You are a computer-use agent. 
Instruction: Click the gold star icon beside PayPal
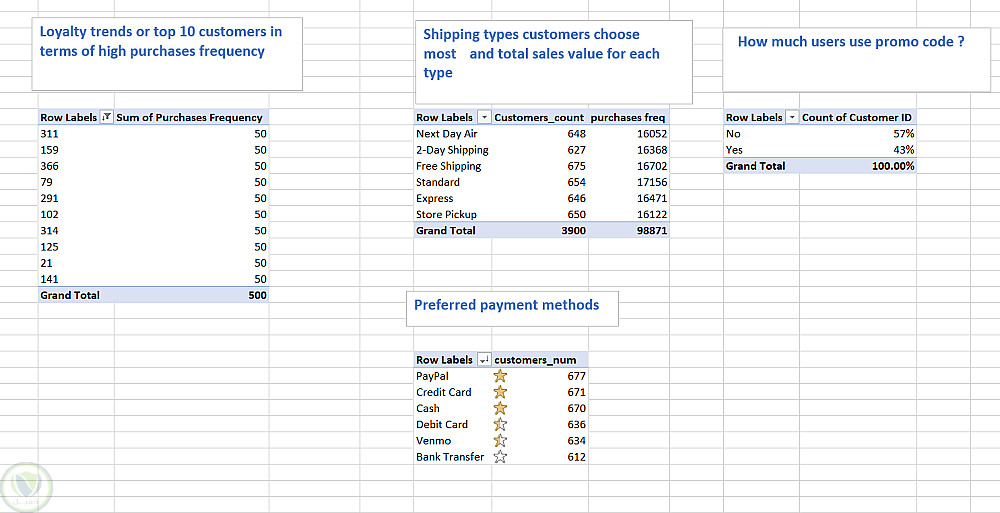(x=500, y=376)
